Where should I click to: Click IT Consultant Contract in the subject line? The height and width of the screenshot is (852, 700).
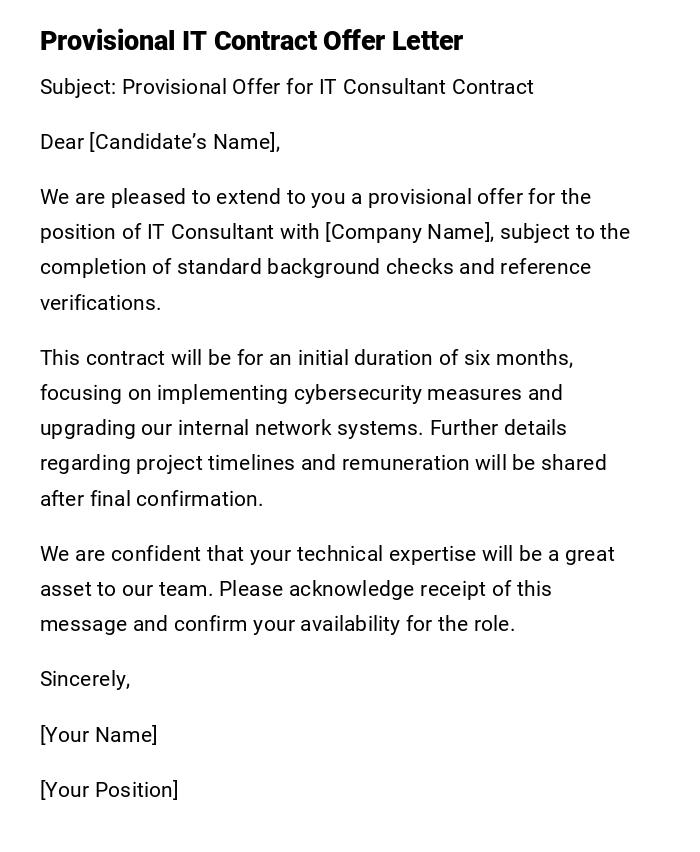tap(426, 87)
